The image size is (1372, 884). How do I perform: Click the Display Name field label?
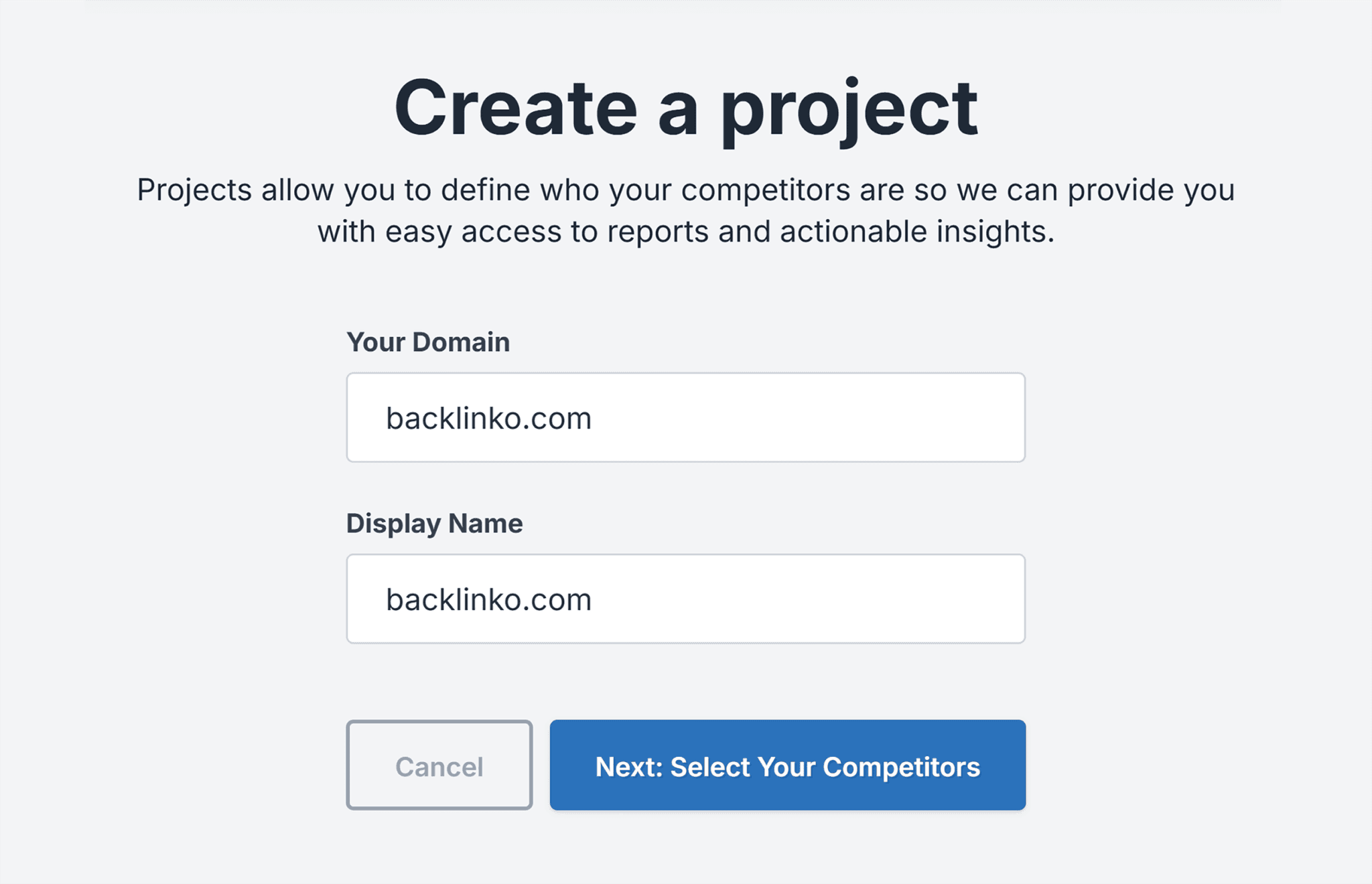433,523
